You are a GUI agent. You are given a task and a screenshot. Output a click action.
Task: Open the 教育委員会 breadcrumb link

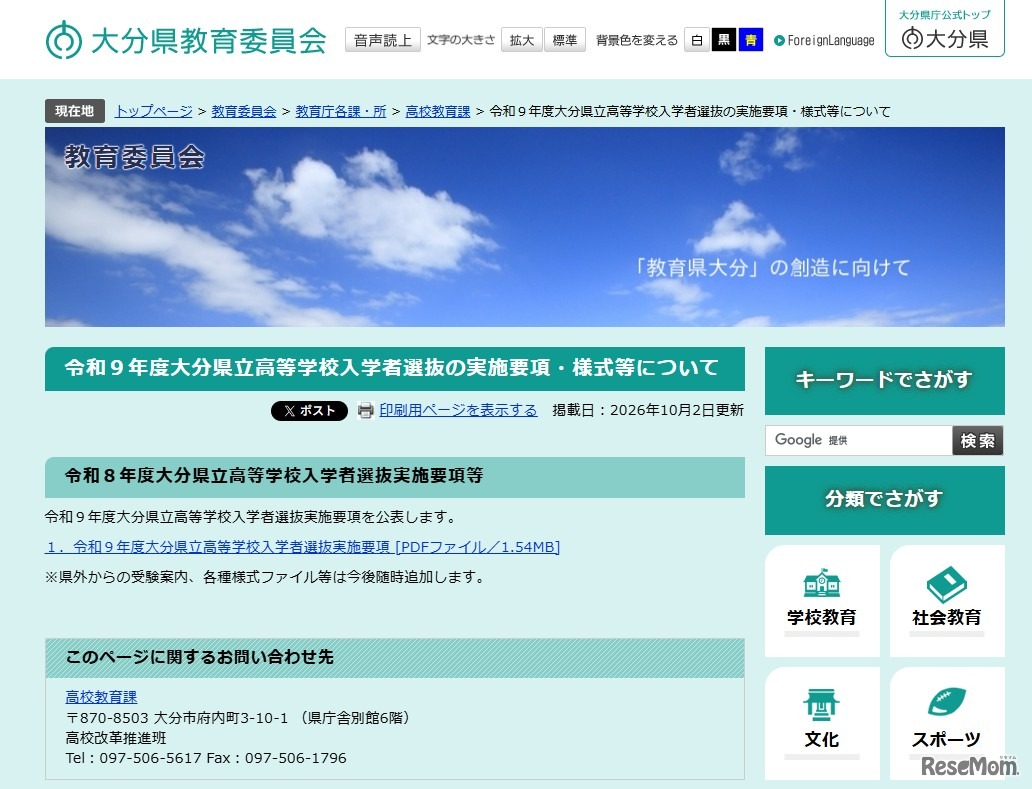click(x=244, y=111)
